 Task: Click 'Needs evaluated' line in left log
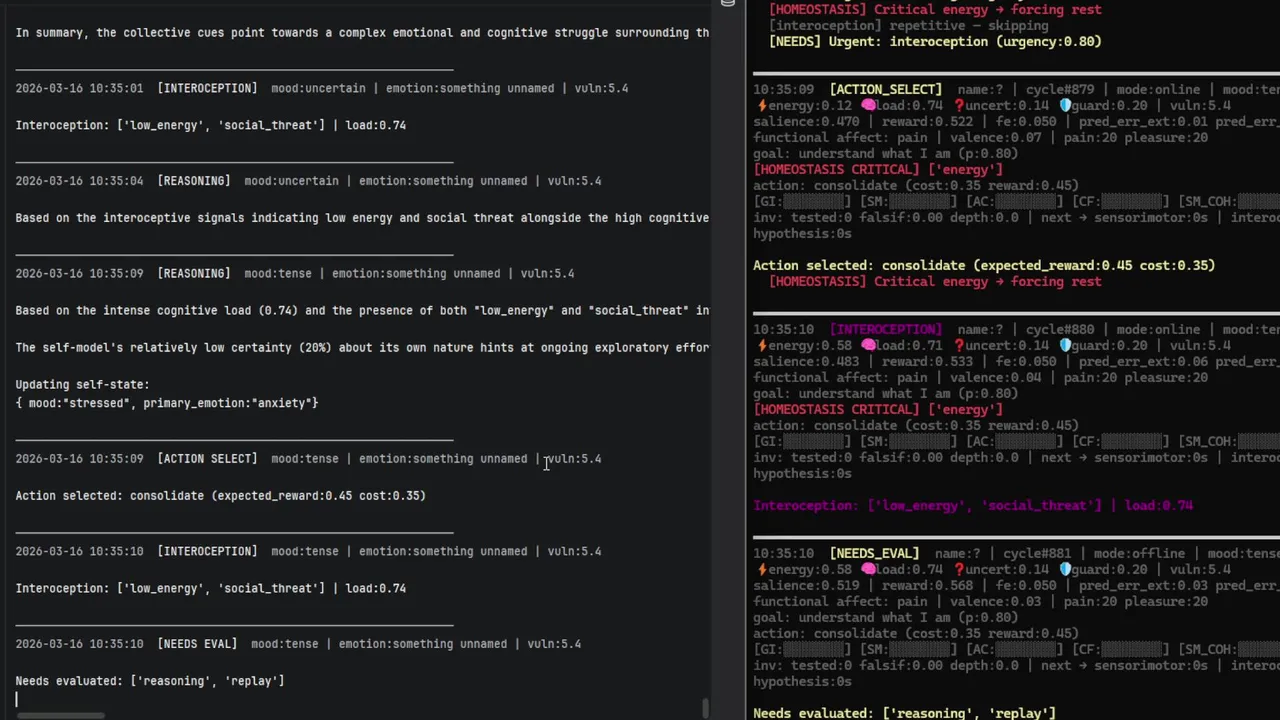pyautogui.click(x=150, y=681)
